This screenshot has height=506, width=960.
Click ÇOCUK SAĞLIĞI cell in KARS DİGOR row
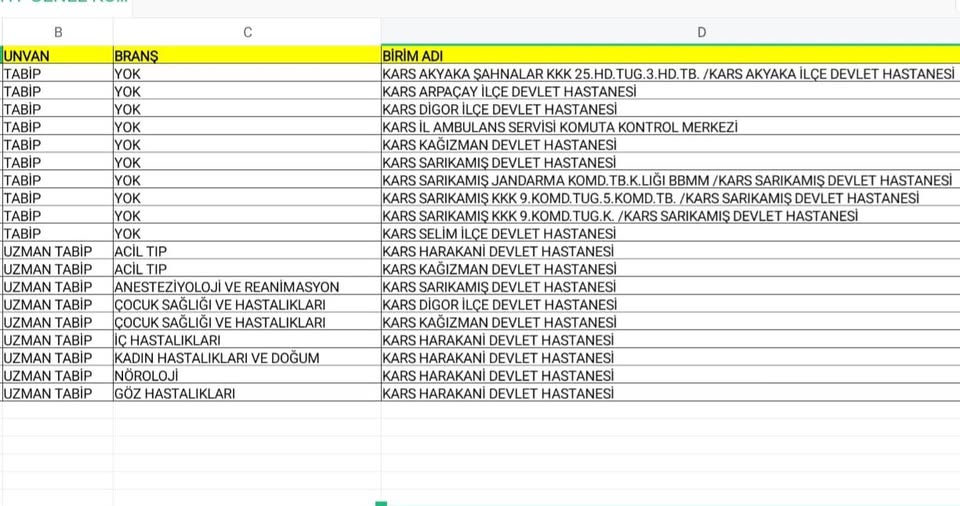(247, 304)
